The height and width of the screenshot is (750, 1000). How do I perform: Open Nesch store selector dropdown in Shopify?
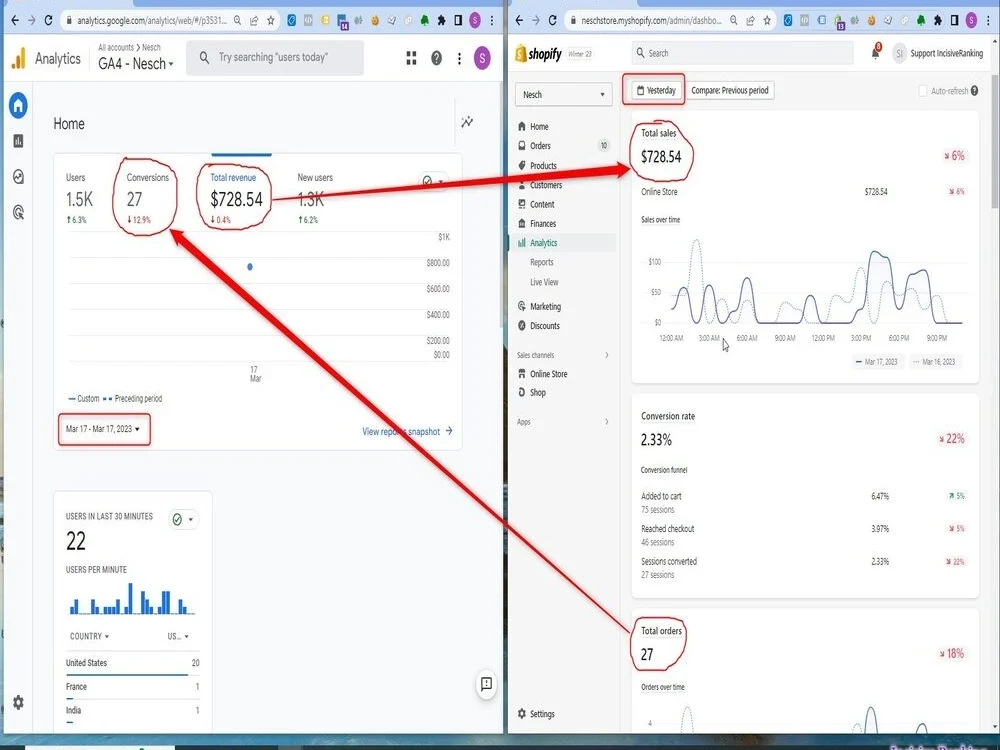(x=563, y=94)
